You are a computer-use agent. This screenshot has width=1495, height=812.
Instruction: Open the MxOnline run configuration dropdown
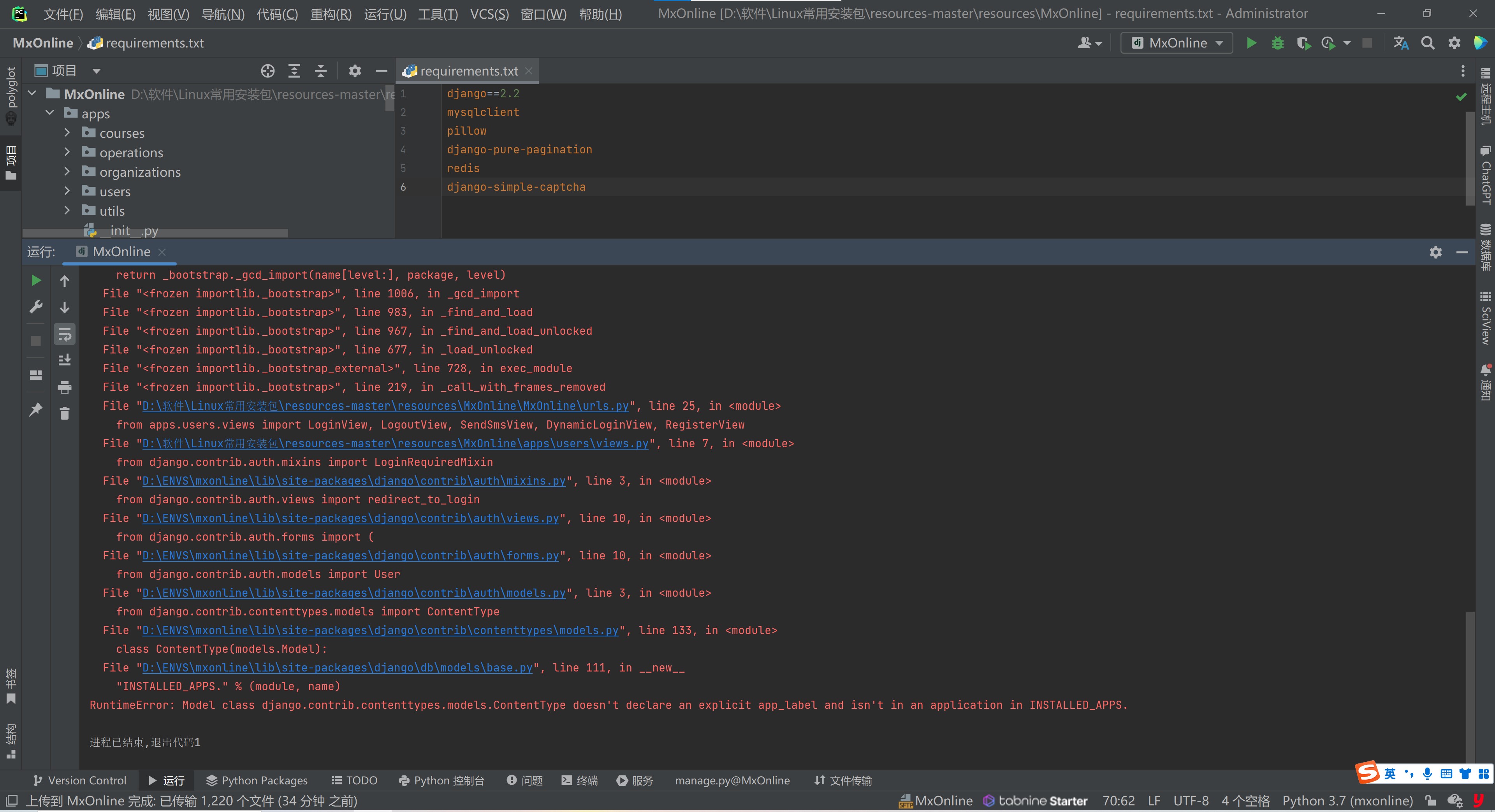click(1177, 43)
